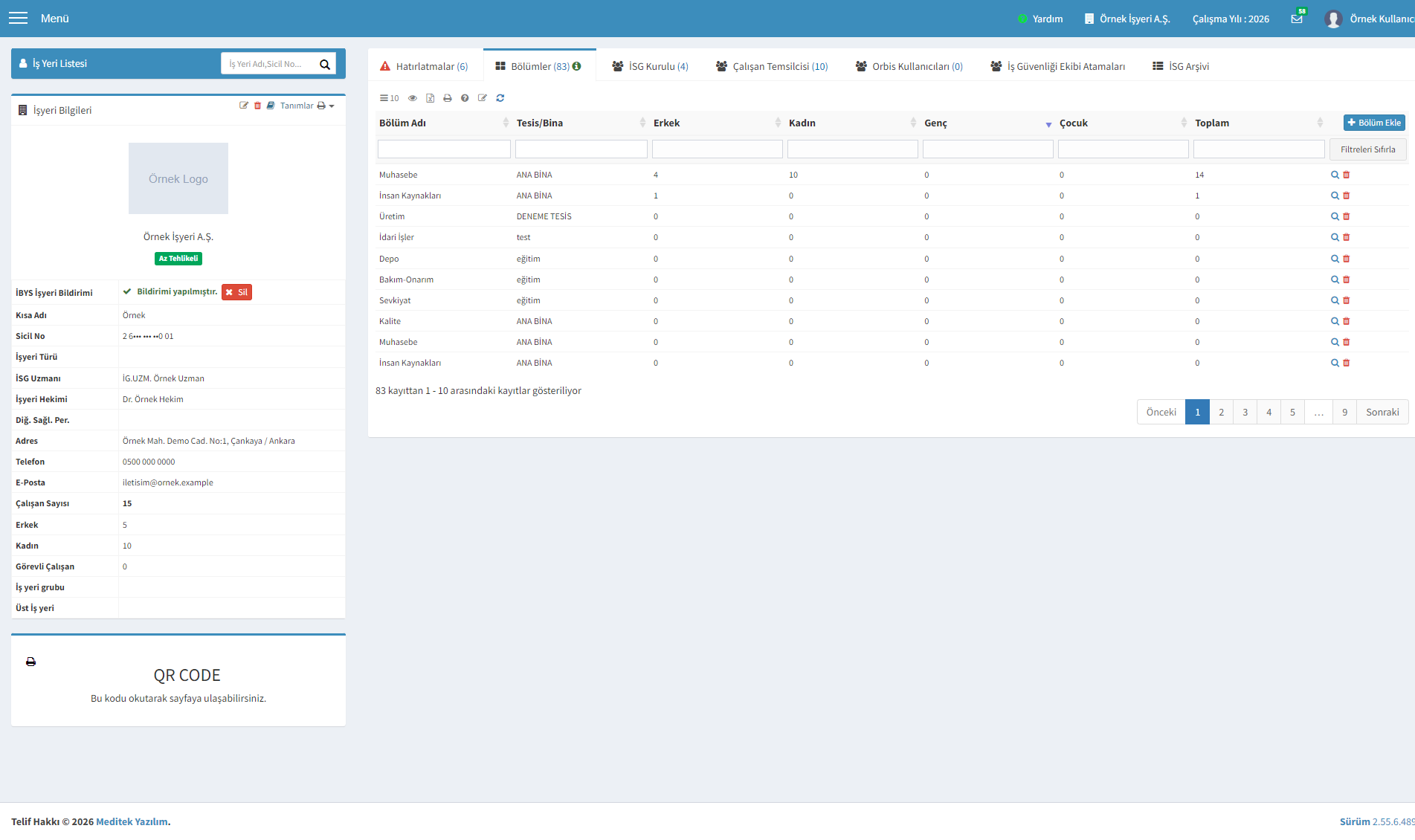View details of first Muhasebe row

(x=1335, y=175)
